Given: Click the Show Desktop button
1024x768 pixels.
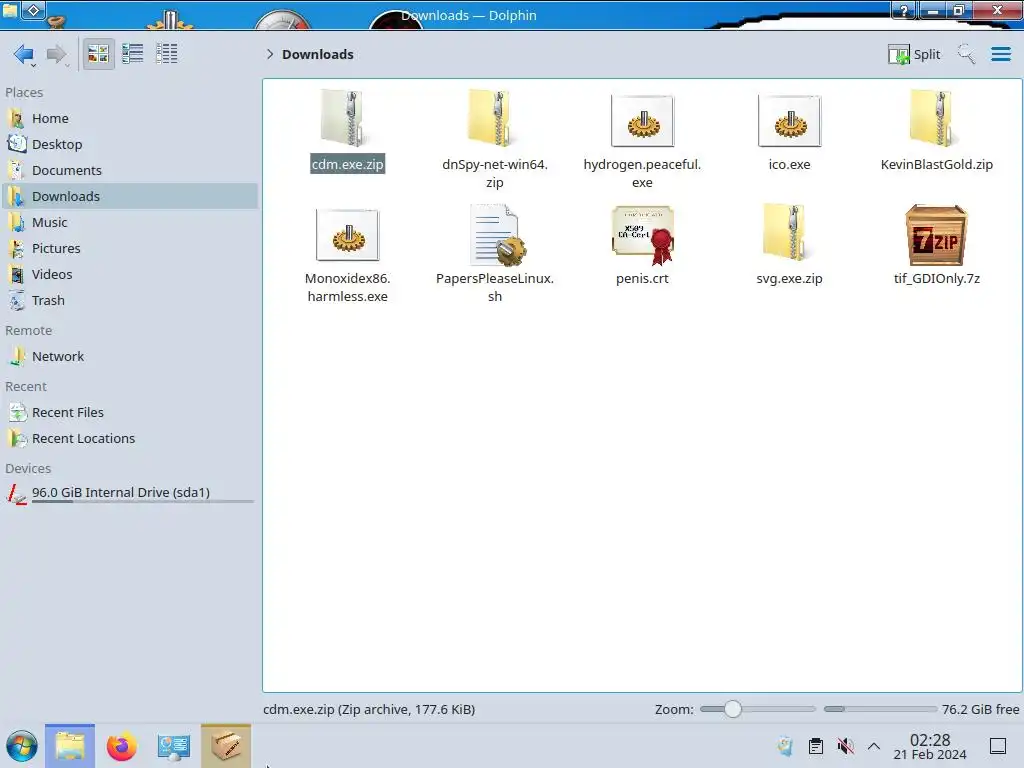Looking at the screenshot, I should pos(998,746).
